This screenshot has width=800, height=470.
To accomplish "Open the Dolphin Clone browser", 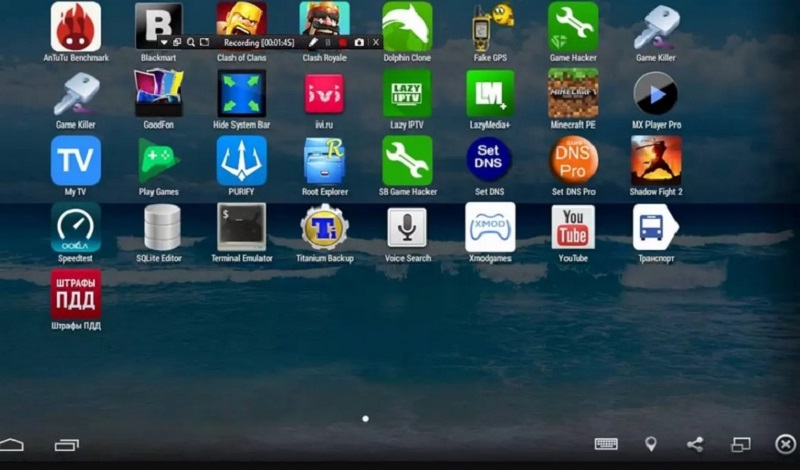I will pos(407,27).
